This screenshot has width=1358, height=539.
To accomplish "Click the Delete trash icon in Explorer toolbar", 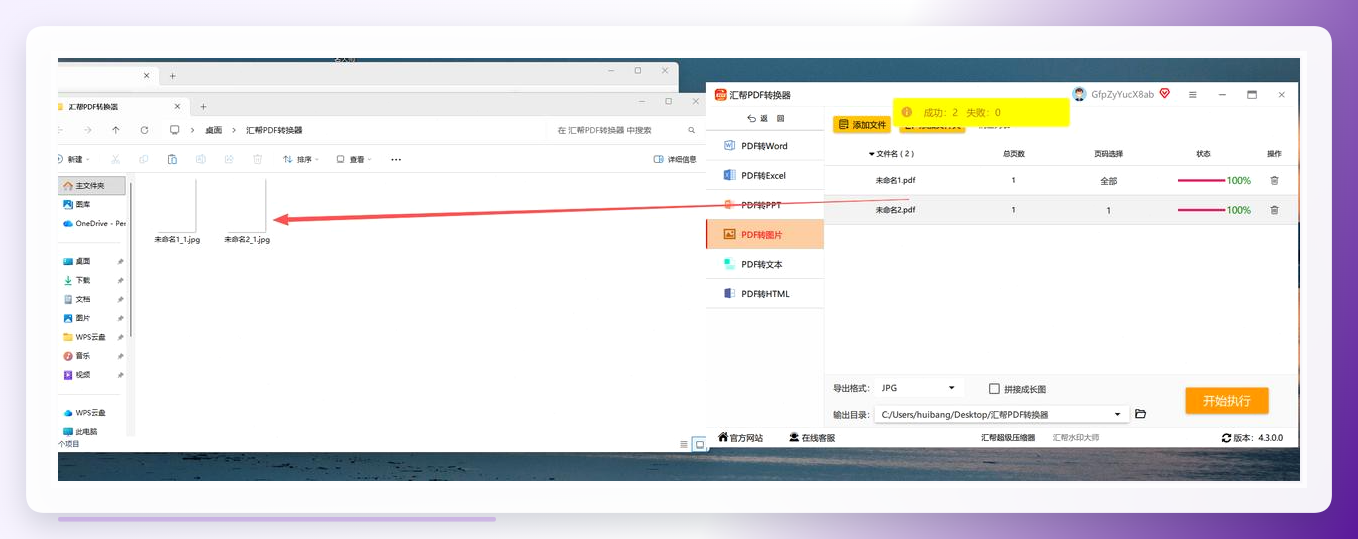I will click(x=258, y=159).
